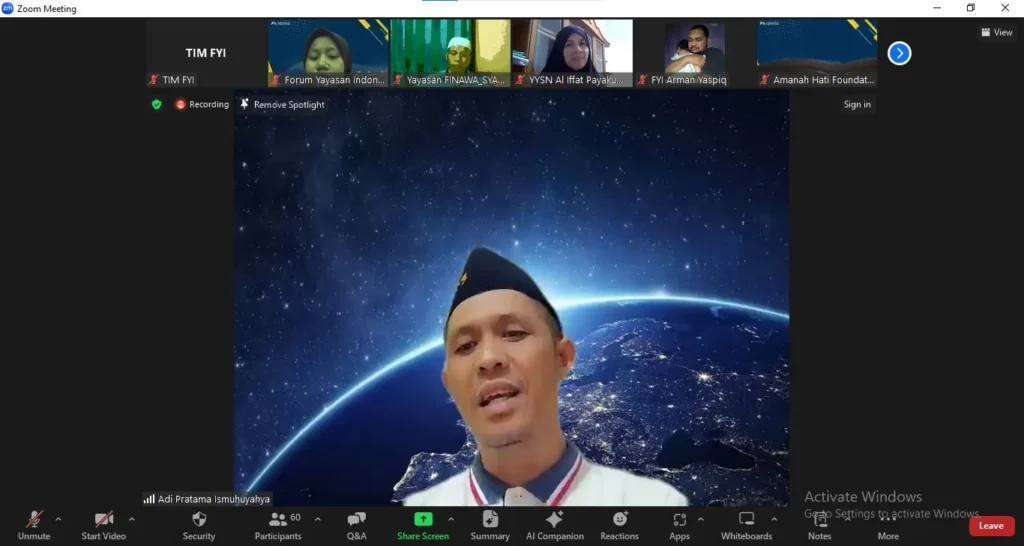Select YYSN Al Iffat Payaku... video thumbnail
Screen dimensions: 1024x546
click(573, 53)
